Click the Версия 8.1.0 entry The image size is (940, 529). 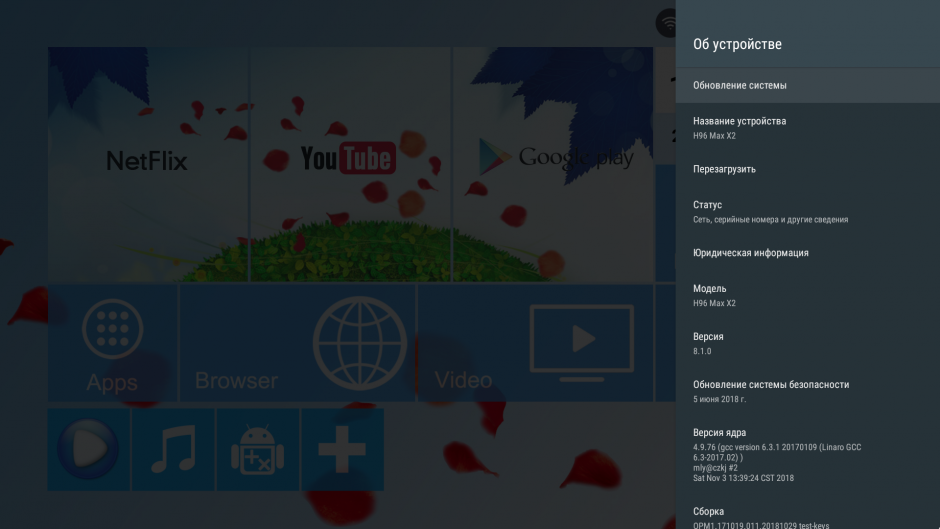click(x=808, y=343)
